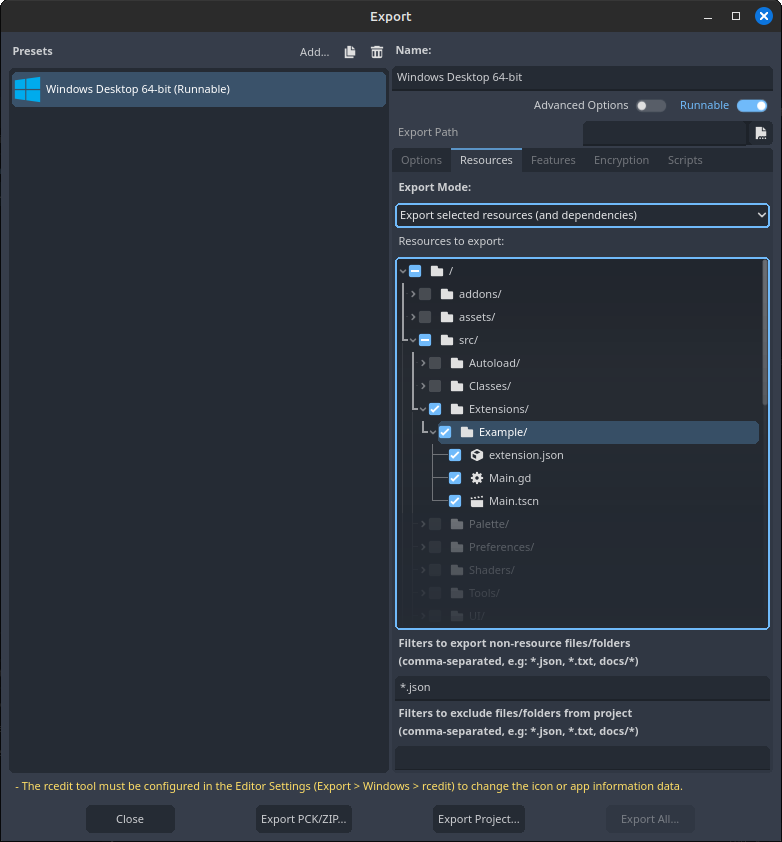Uncheck the Example folder checkbox
The image size is (782, 842).
point(445,432)
